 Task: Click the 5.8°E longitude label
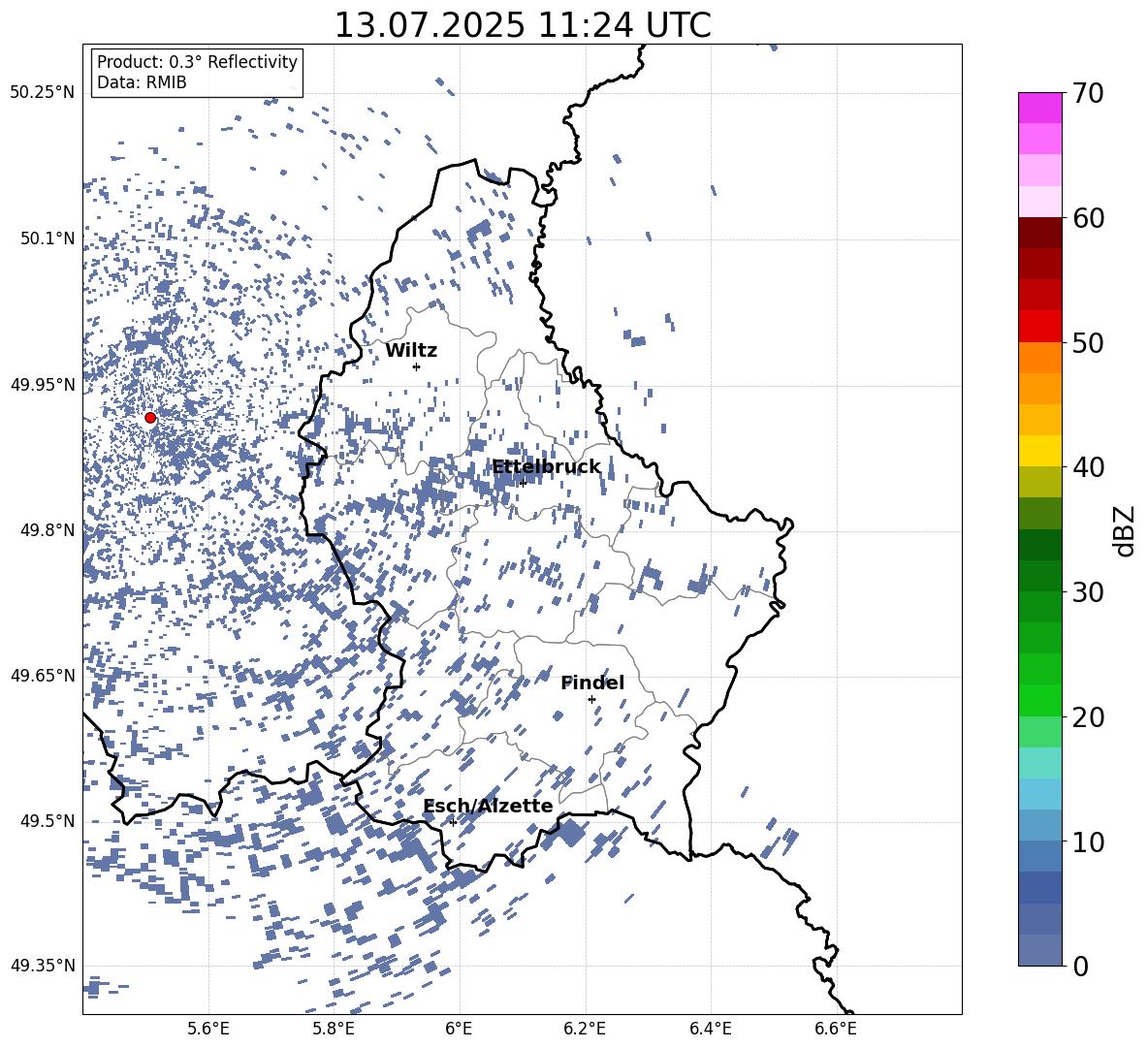(334, 1029)
